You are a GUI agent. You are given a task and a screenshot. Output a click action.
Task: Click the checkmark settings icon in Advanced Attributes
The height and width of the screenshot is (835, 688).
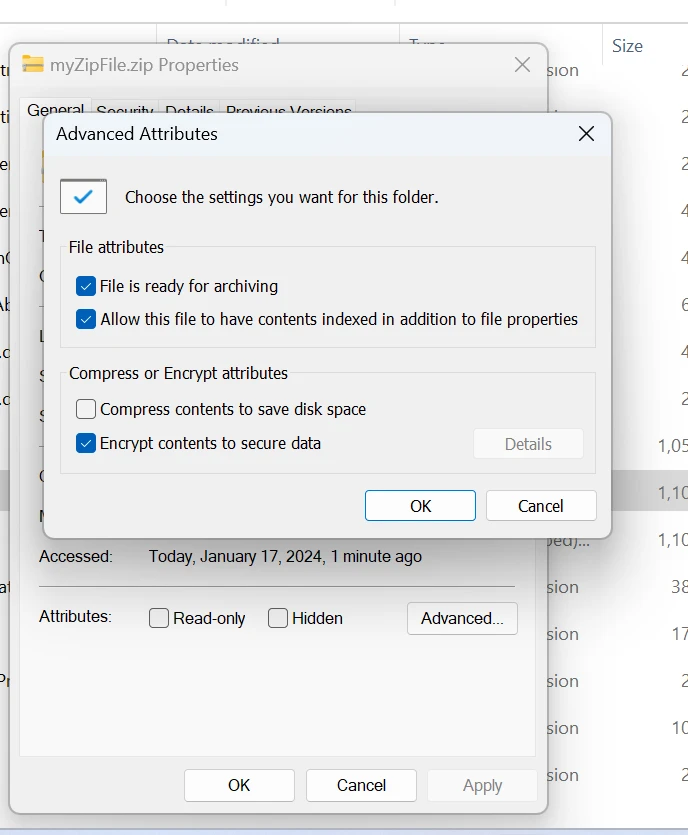point(83,196)
